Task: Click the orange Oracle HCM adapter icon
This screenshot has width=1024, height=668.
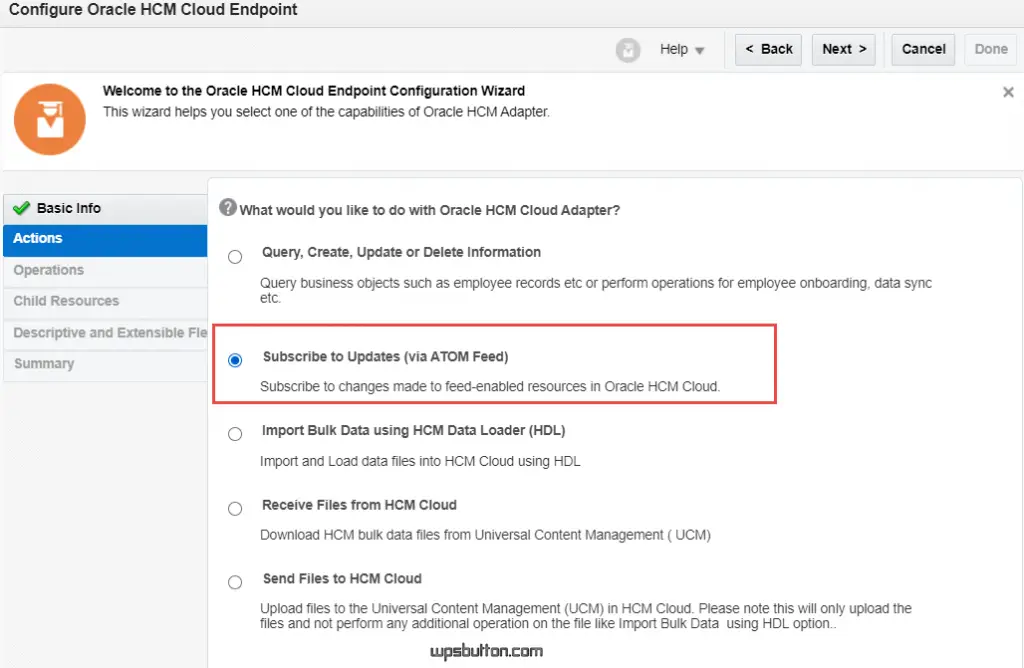Action: (50, 119)
